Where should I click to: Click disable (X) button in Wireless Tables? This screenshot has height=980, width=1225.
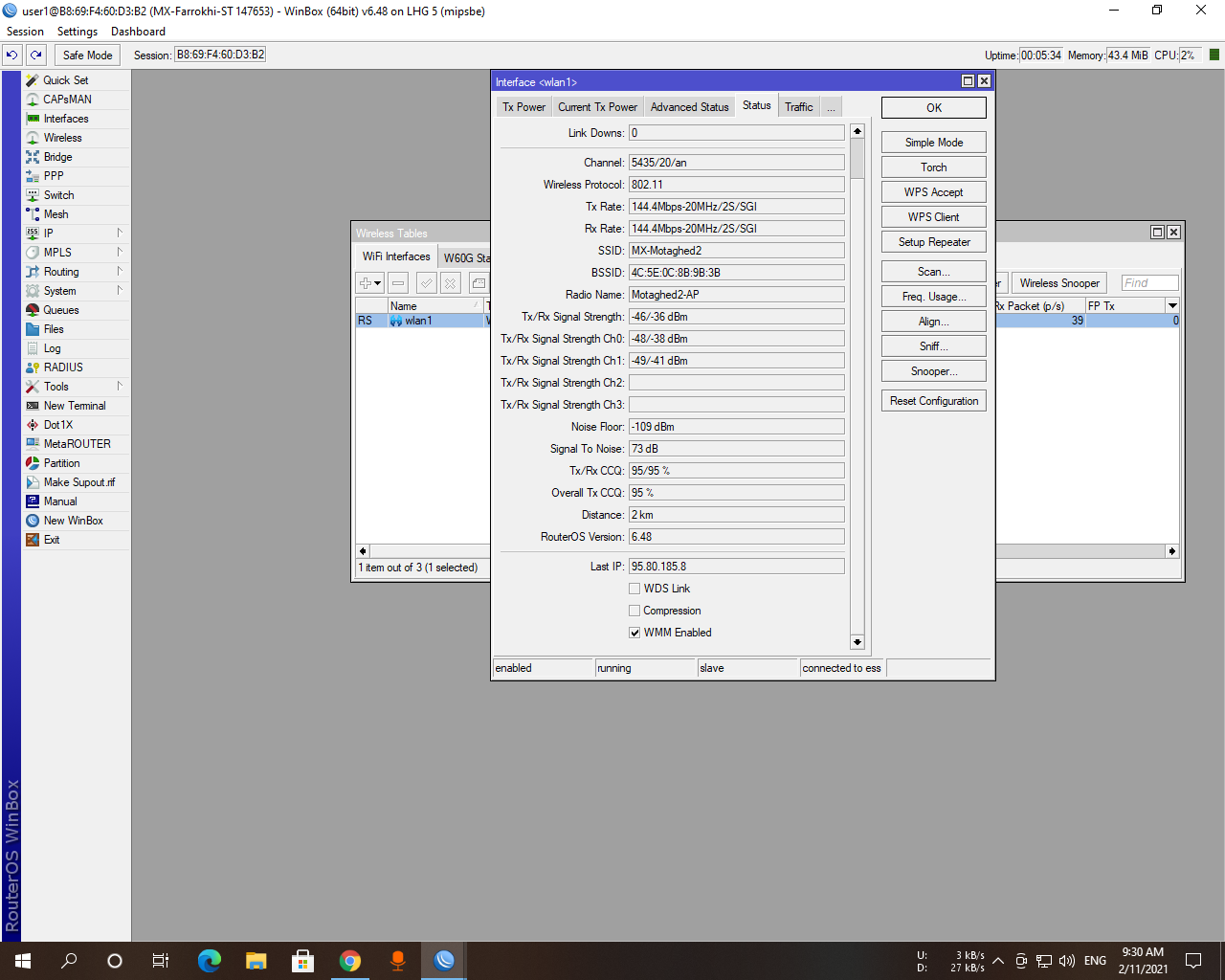coord(451,283)
